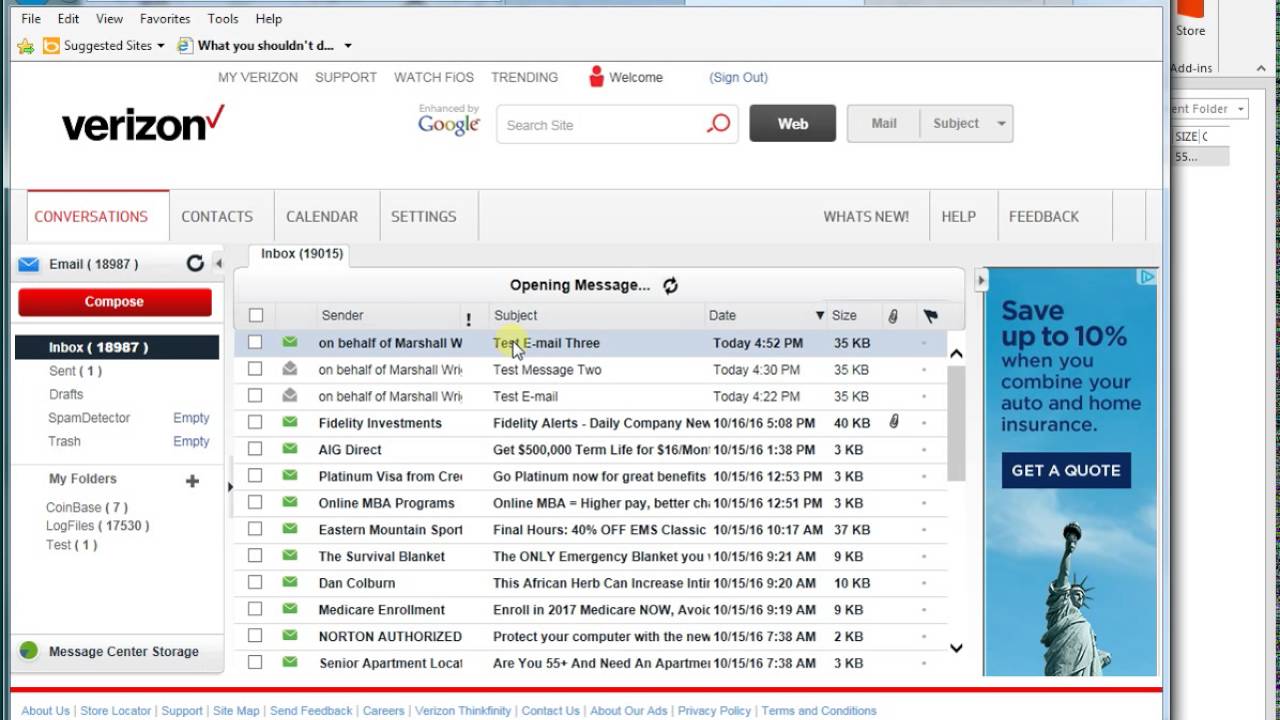The width and height of the screenshot is (1280, 720).
Task: Empty the SpamDetector folder
Action: [x=191, y=418]
